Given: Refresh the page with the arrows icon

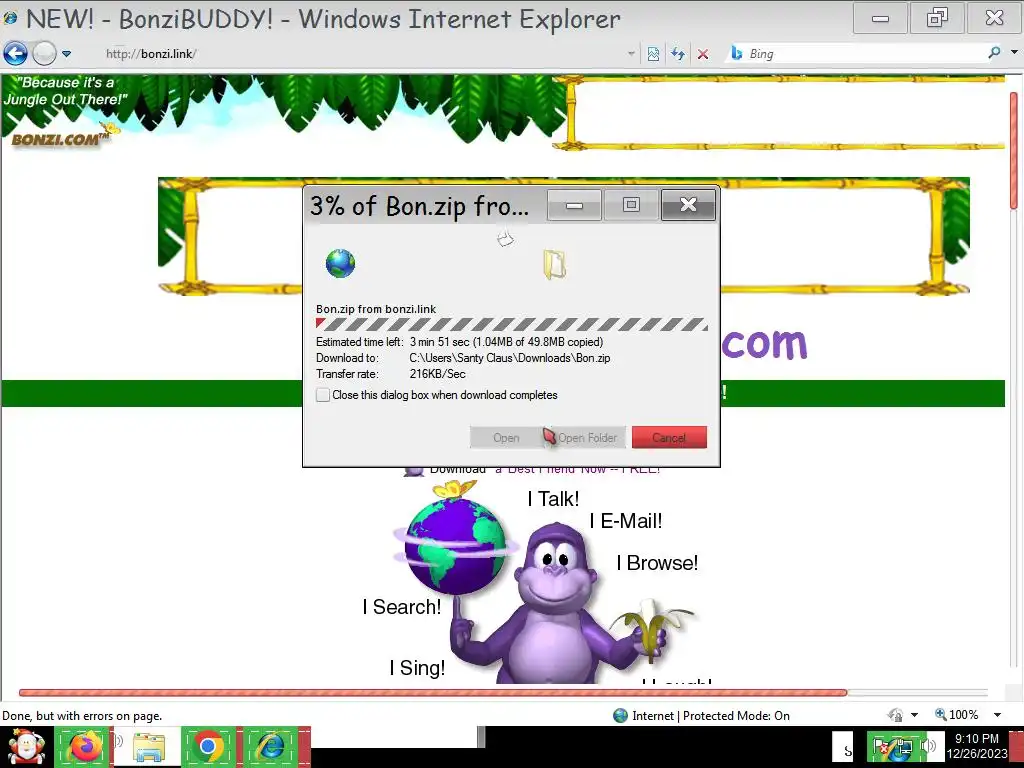Looking at the screenshot, I should click(x=678, y=54).
